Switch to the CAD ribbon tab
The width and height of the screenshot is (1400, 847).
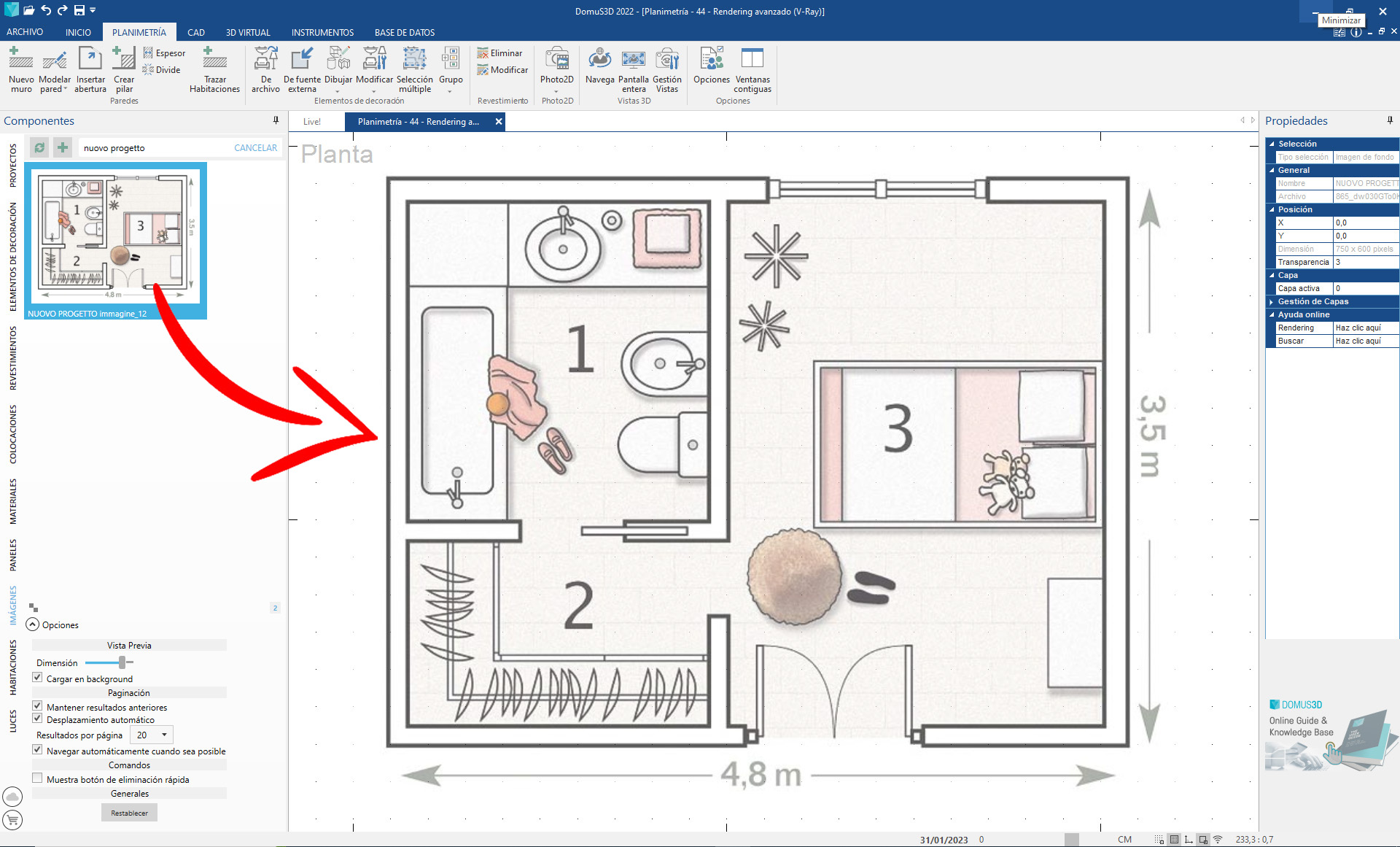click(x=195, y=32)
